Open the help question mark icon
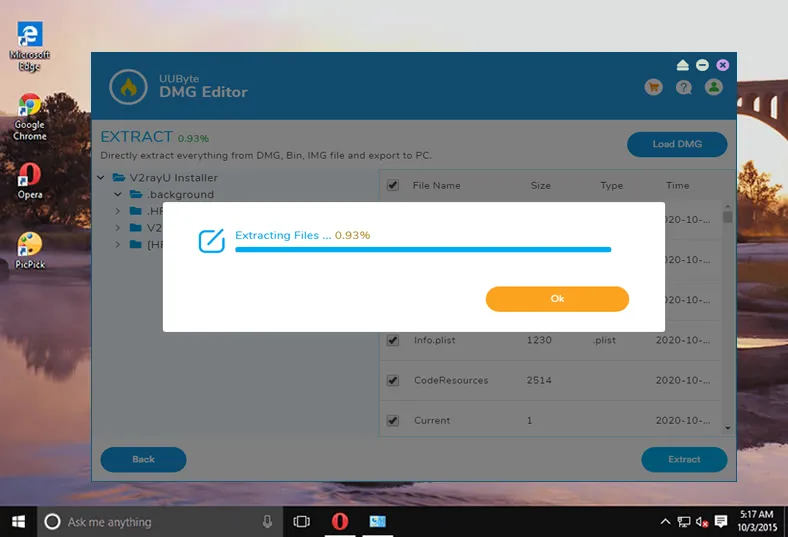 point(683,87)
